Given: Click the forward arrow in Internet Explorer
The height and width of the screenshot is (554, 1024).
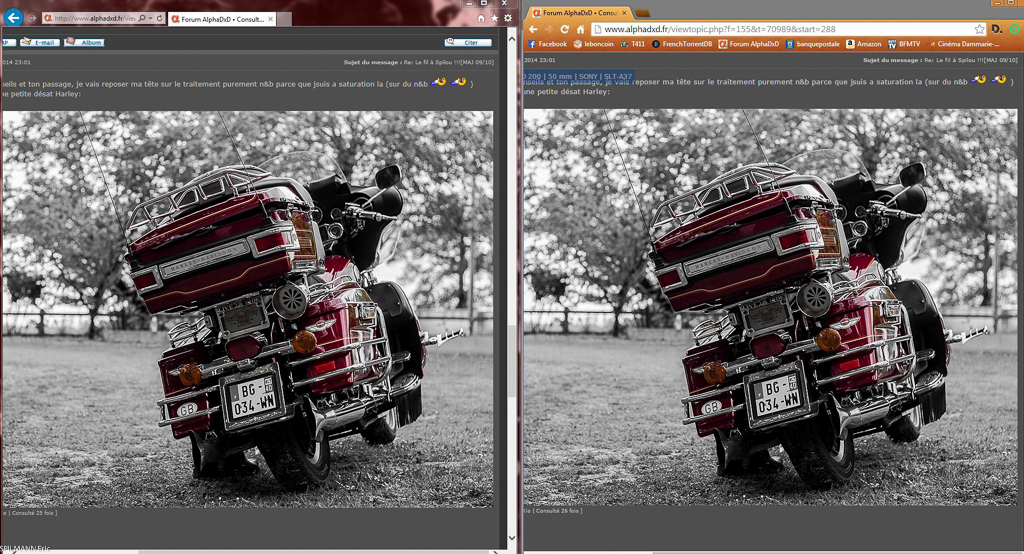Looking at the screenshot, I should pos(31,18).
